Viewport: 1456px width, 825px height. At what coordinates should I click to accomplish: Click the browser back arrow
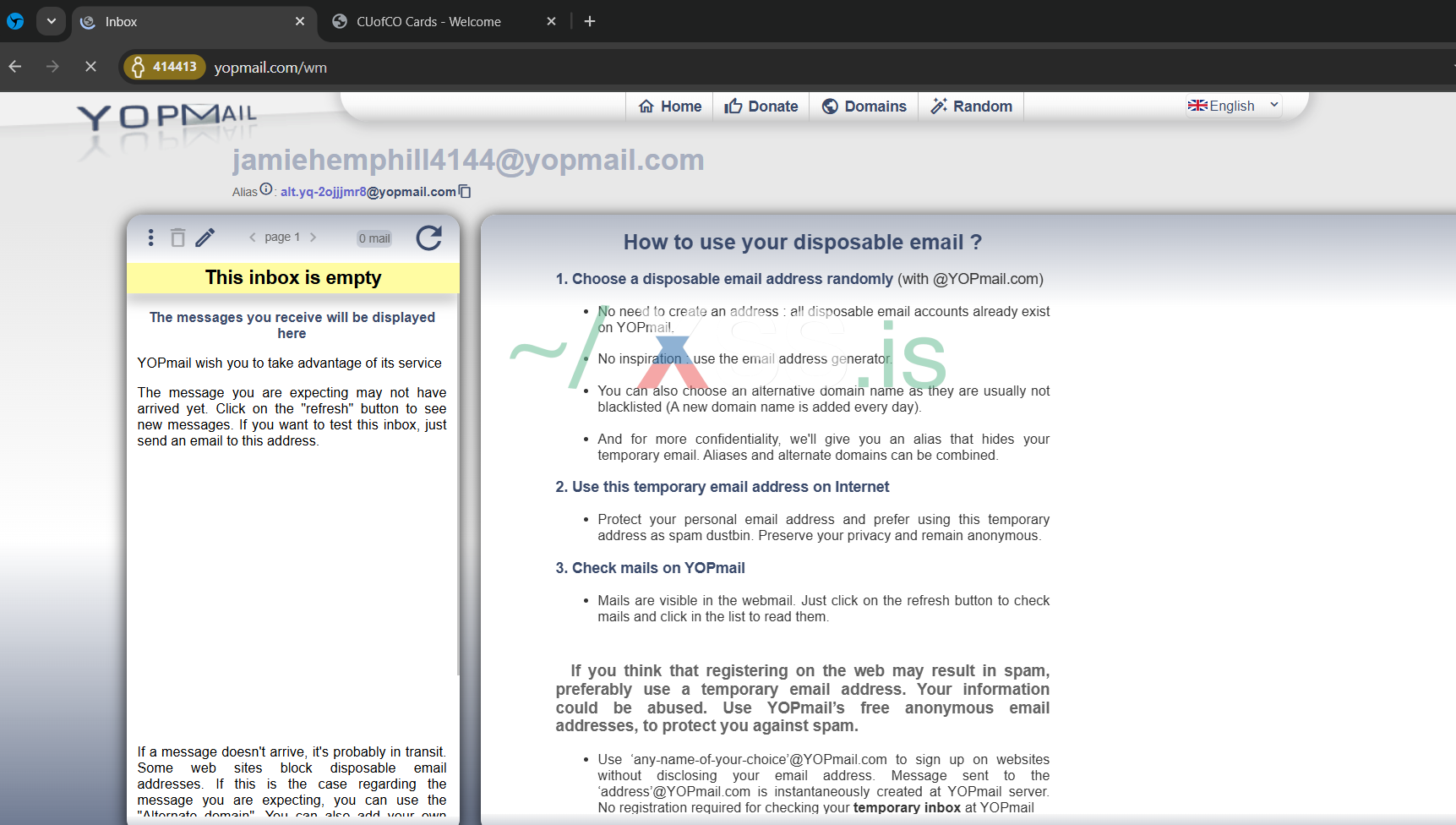click(x=15, y=66)
